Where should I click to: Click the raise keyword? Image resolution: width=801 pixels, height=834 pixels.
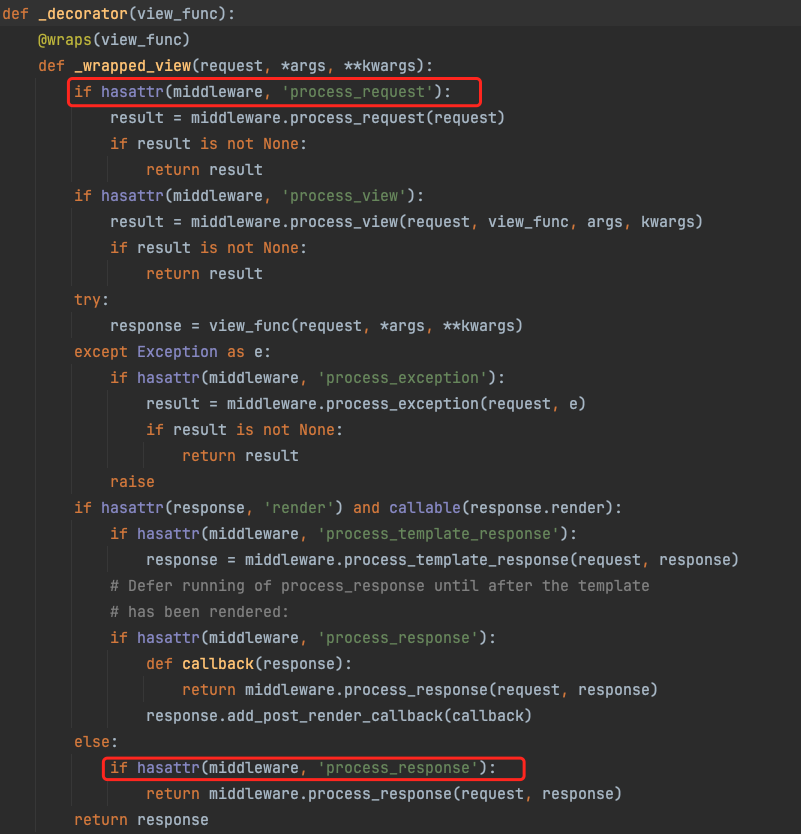click(x=132, y=482)
